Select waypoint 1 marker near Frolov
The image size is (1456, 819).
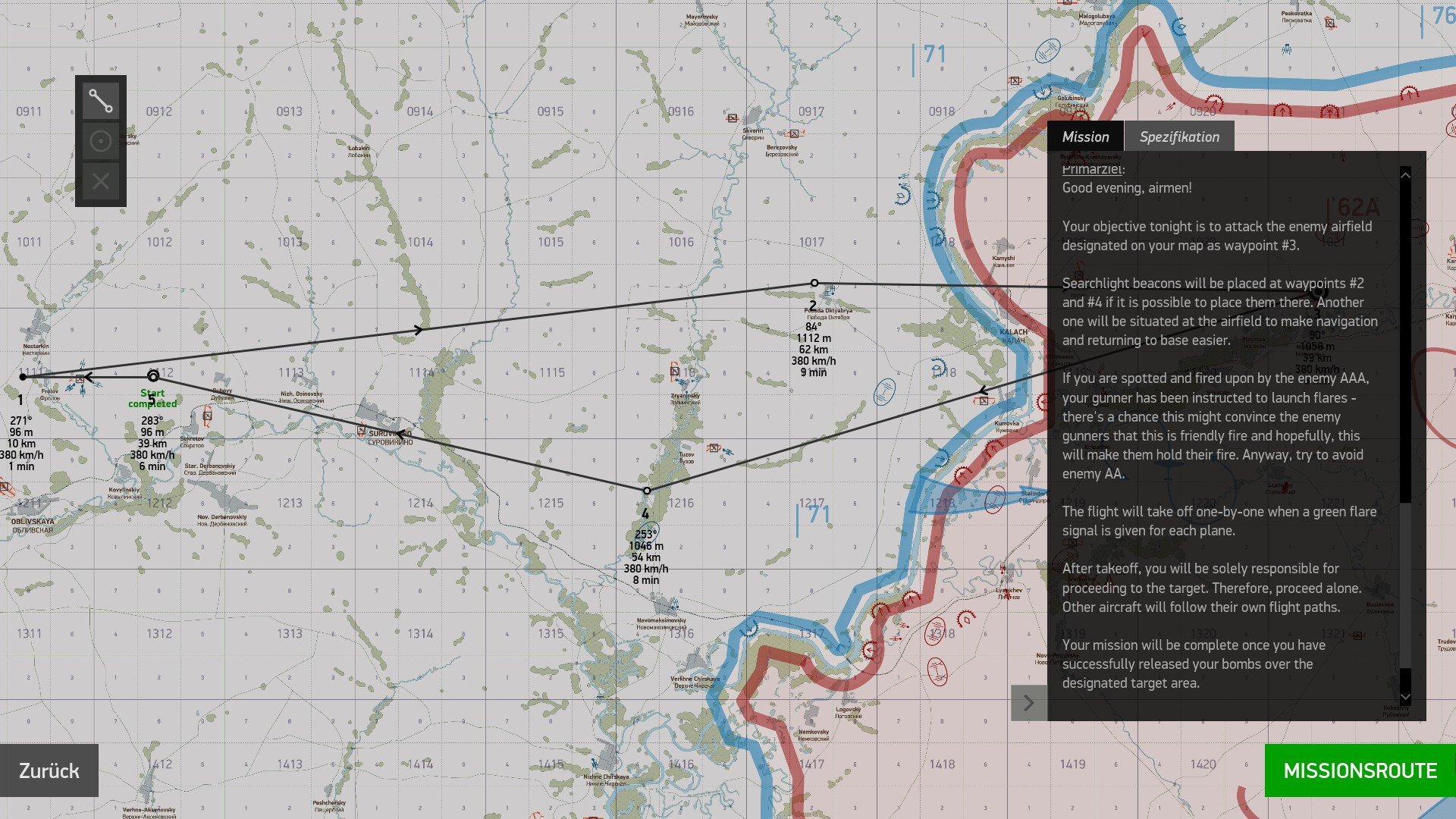23,377
